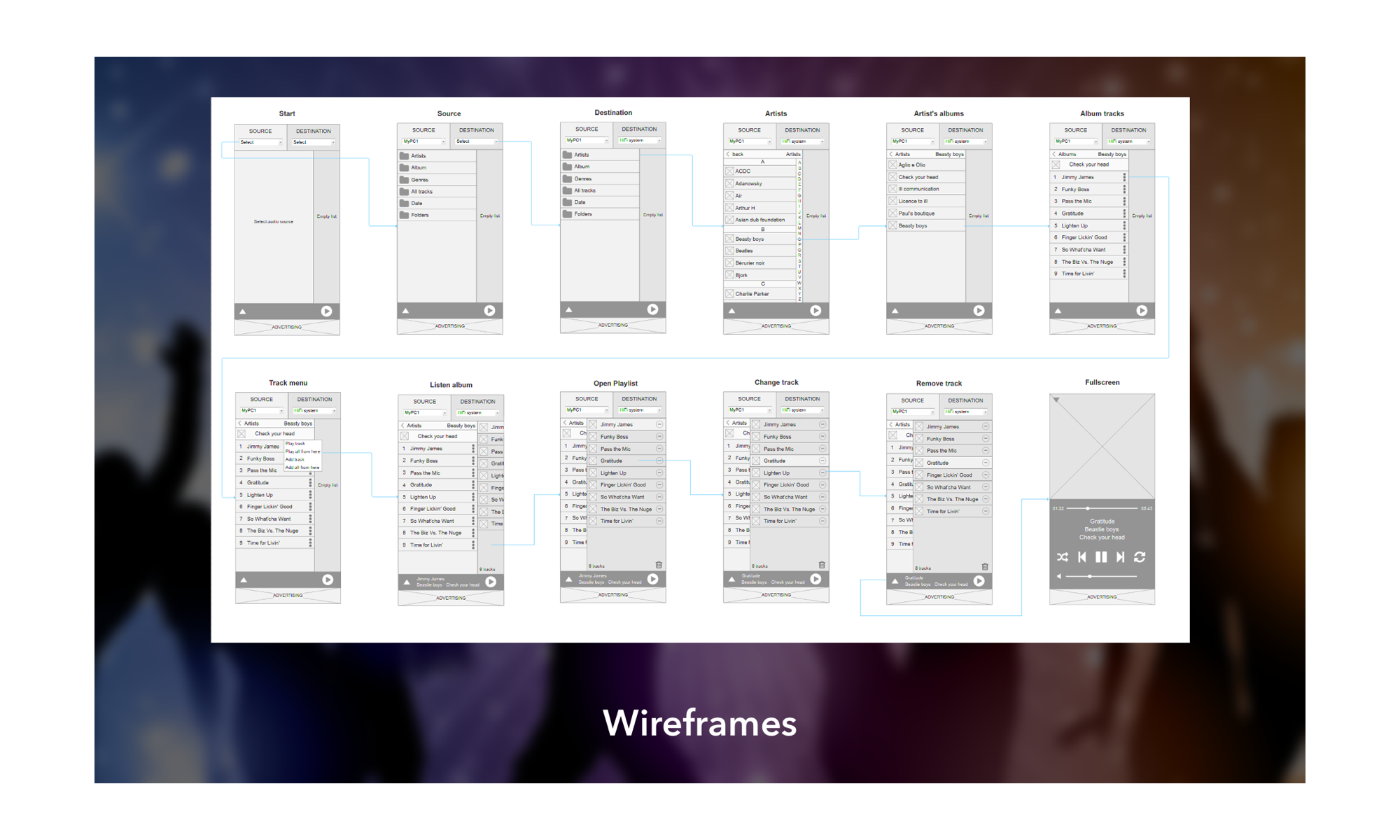Click ACDC thumbnail box in Artists wireframe
Screen dimensions: 1400x840
(x=729, y=171)
